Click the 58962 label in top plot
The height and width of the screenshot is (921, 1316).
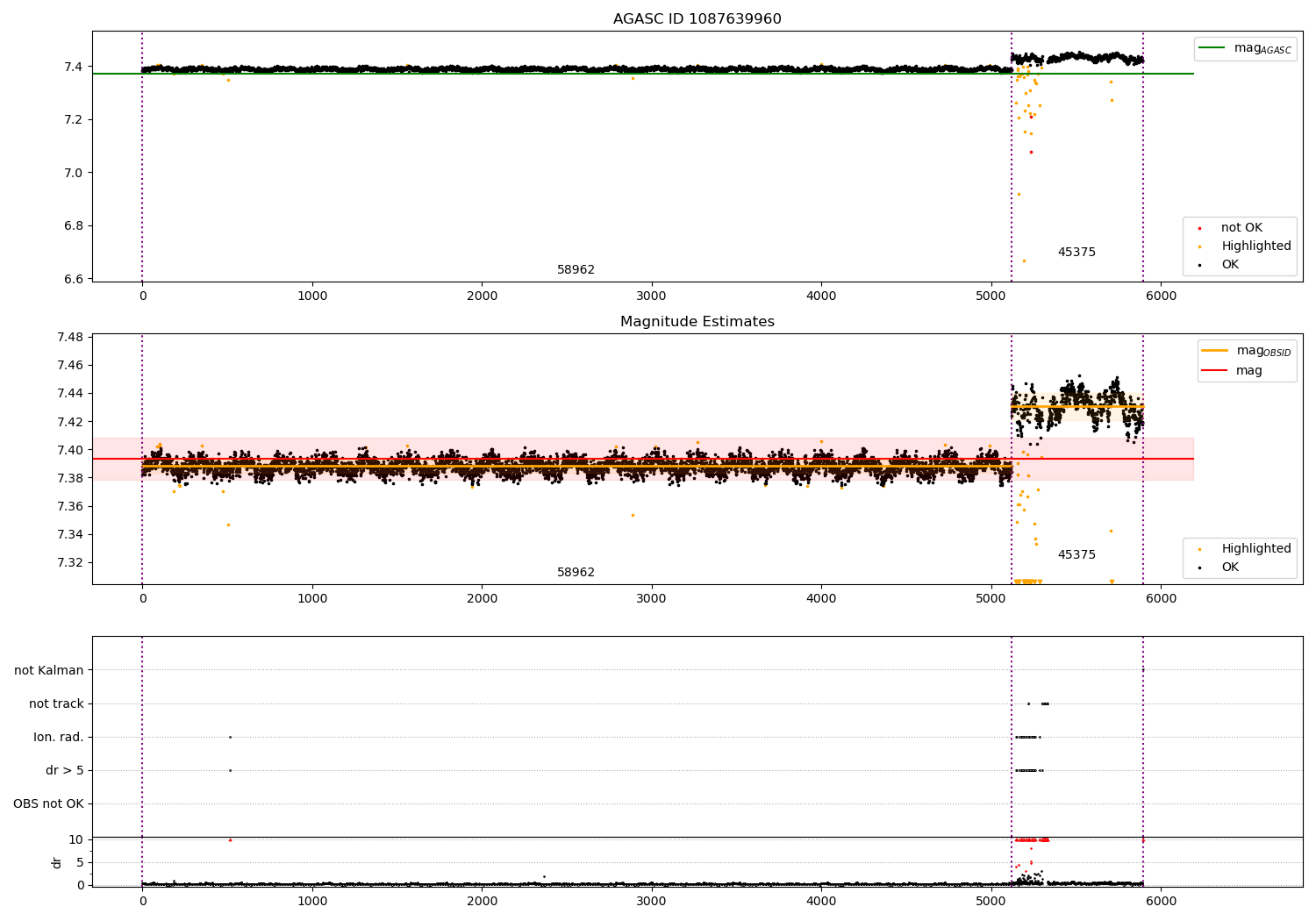click(x=576, y=270)
